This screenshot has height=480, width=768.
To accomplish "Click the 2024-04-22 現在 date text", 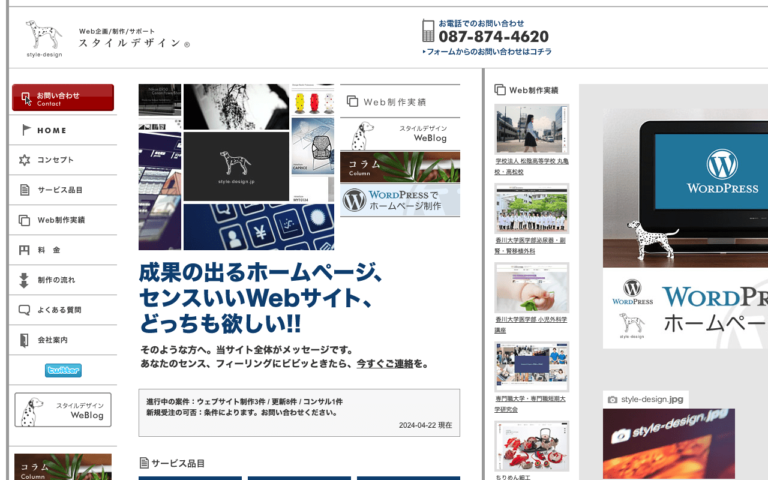I will coord(425,425).
